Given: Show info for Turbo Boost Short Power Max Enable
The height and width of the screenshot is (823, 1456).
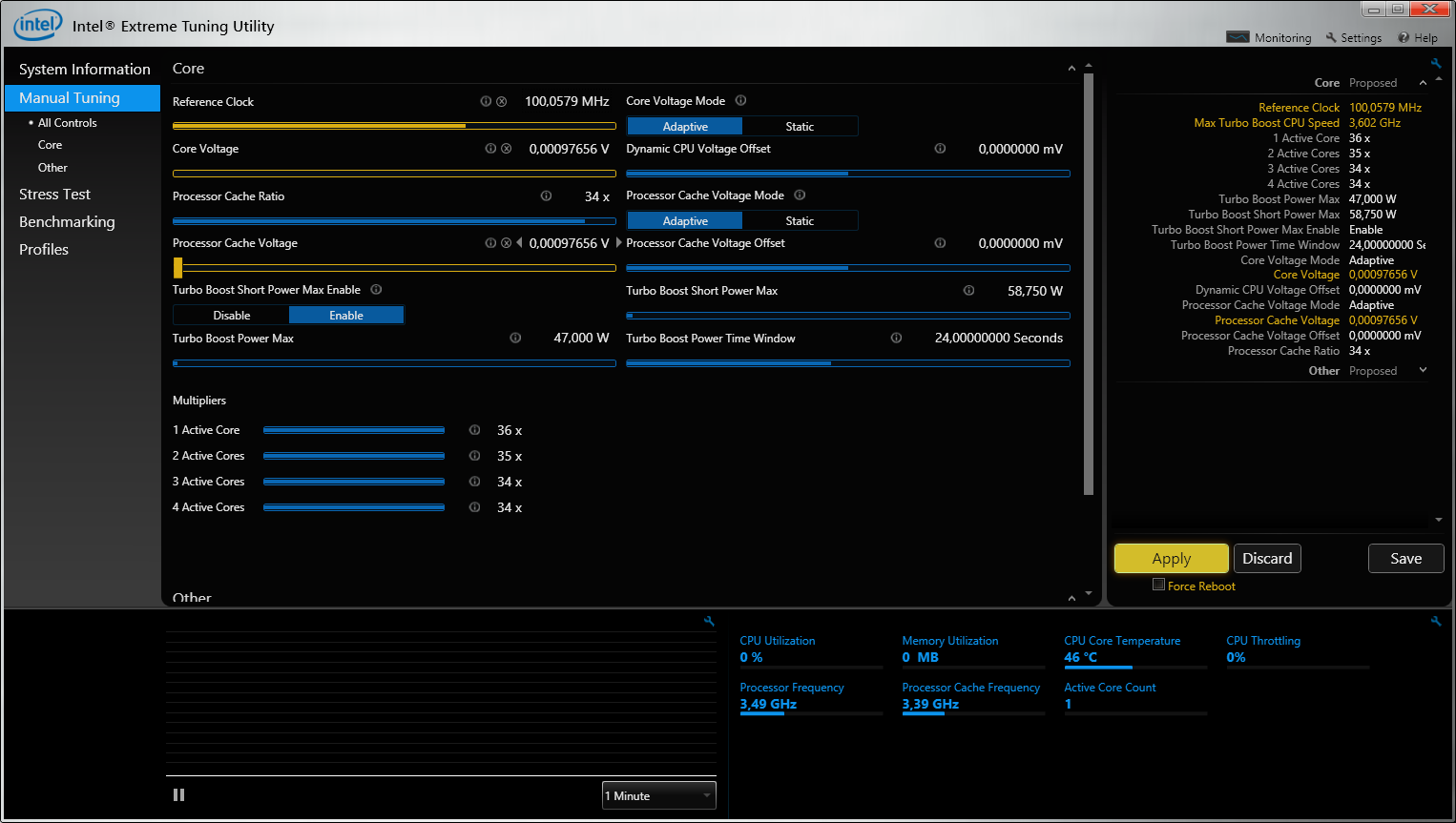Looking at the screenshot, I should point(376,289).
